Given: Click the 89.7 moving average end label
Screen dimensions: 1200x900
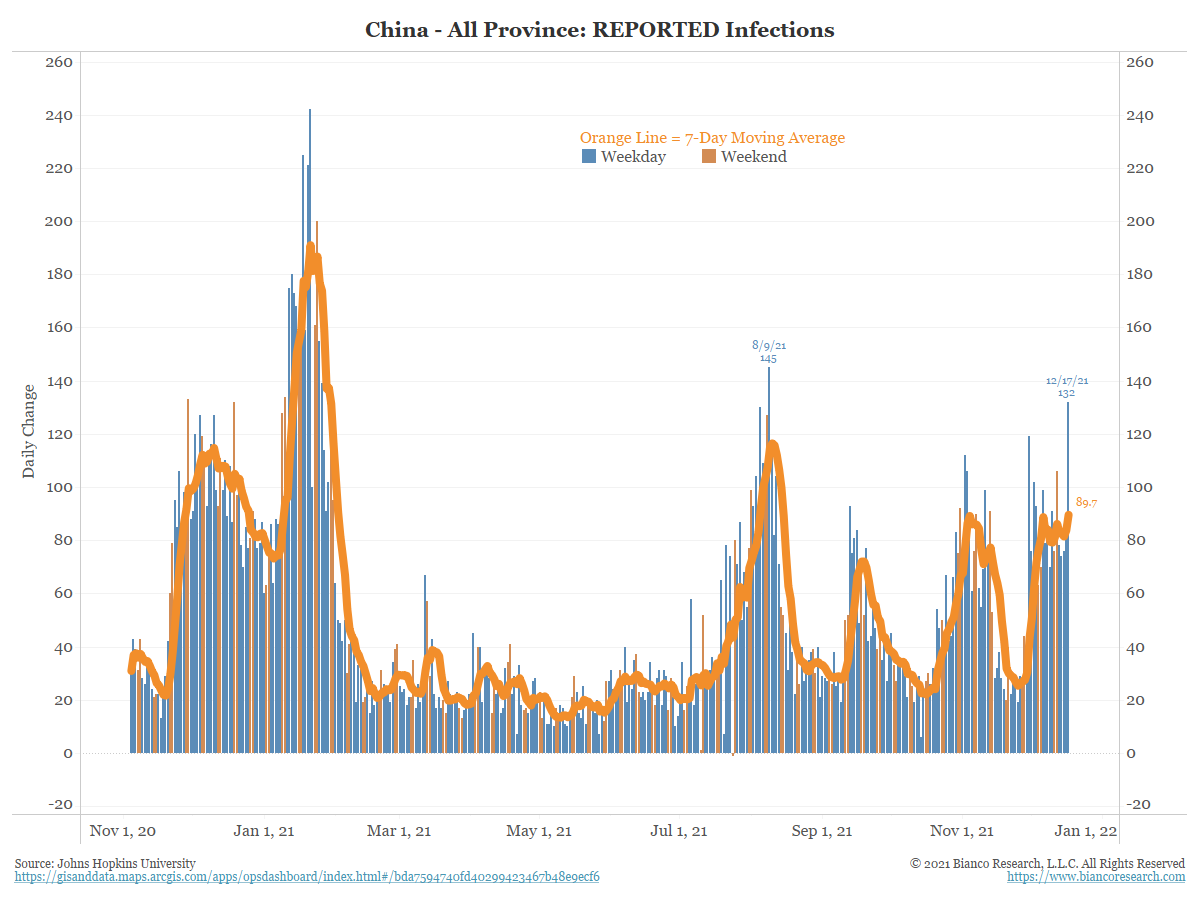Looking at the screenshot, I should click(x=1086, y=503).
